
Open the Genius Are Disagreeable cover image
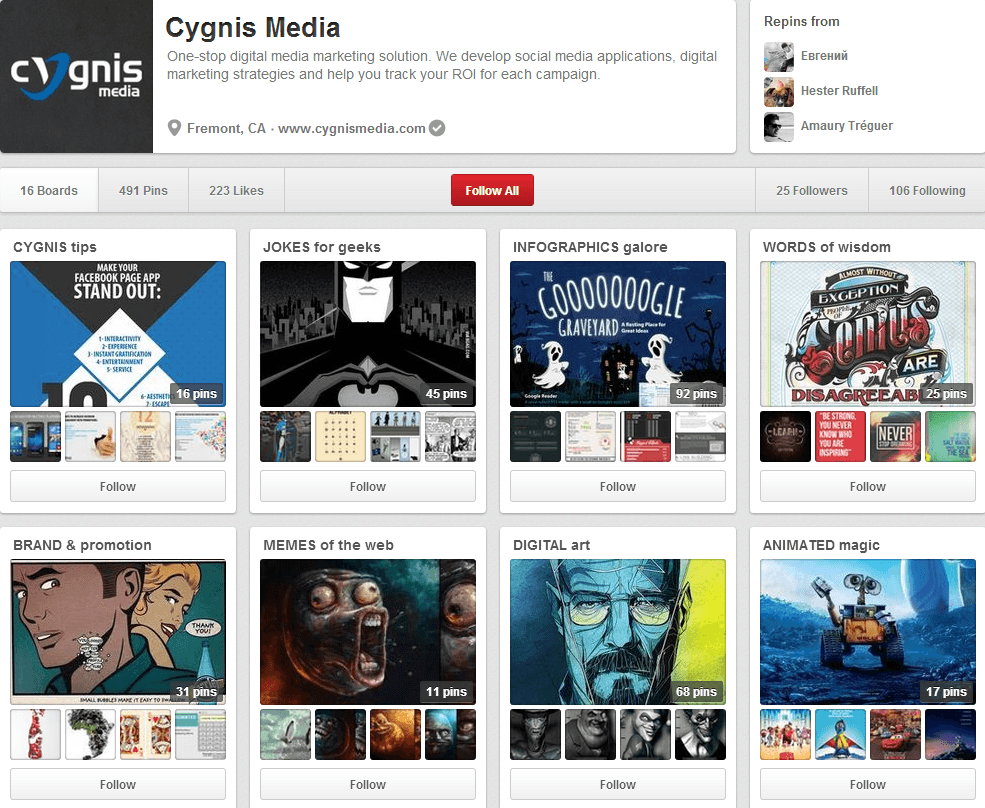click(x=868, y=334)
